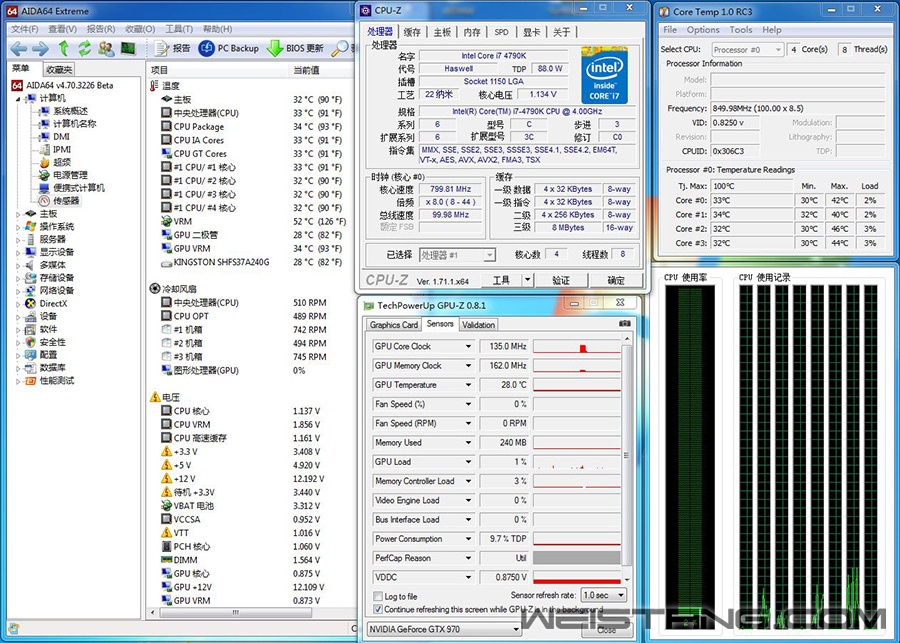This screenshot has width=900, height=643.
Task: Expand the 存储设备 tree node
Action: (x=18, y=278)
